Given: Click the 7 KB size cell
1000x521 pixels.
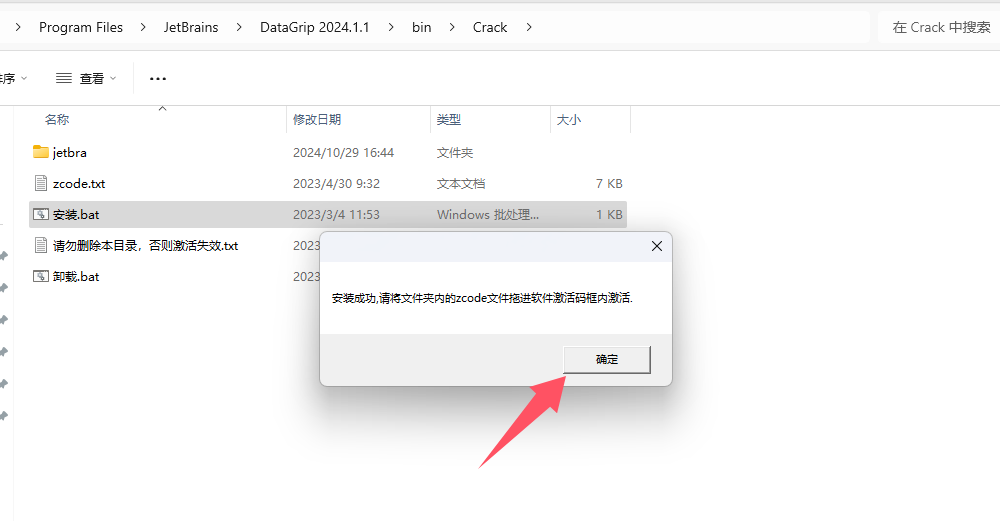Looking at the screenshot, I should click(x=609, y=184).
